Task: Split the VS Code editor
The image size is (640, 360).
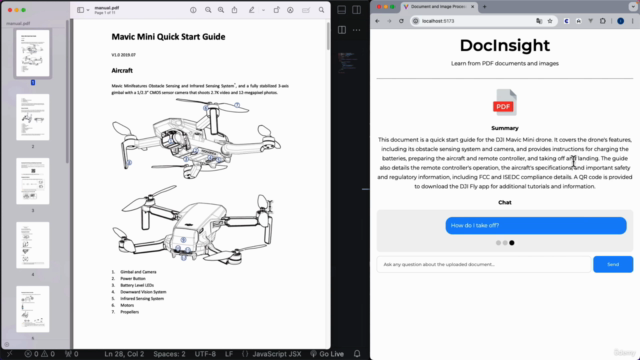Action: click(x=342, y=30)
